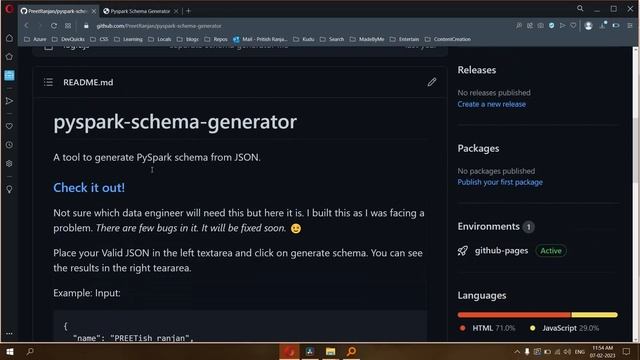Open File Explorer from the taskbar

click(x=330, y=351)
